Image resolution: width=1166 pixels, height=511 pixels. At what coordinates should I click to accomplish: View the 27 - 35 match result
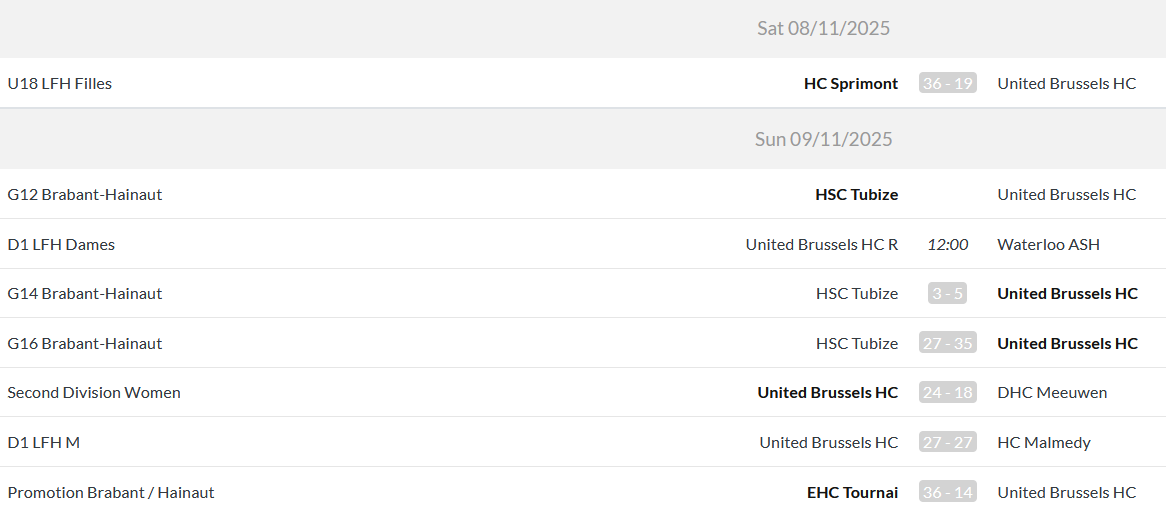[x=947, y=344]
